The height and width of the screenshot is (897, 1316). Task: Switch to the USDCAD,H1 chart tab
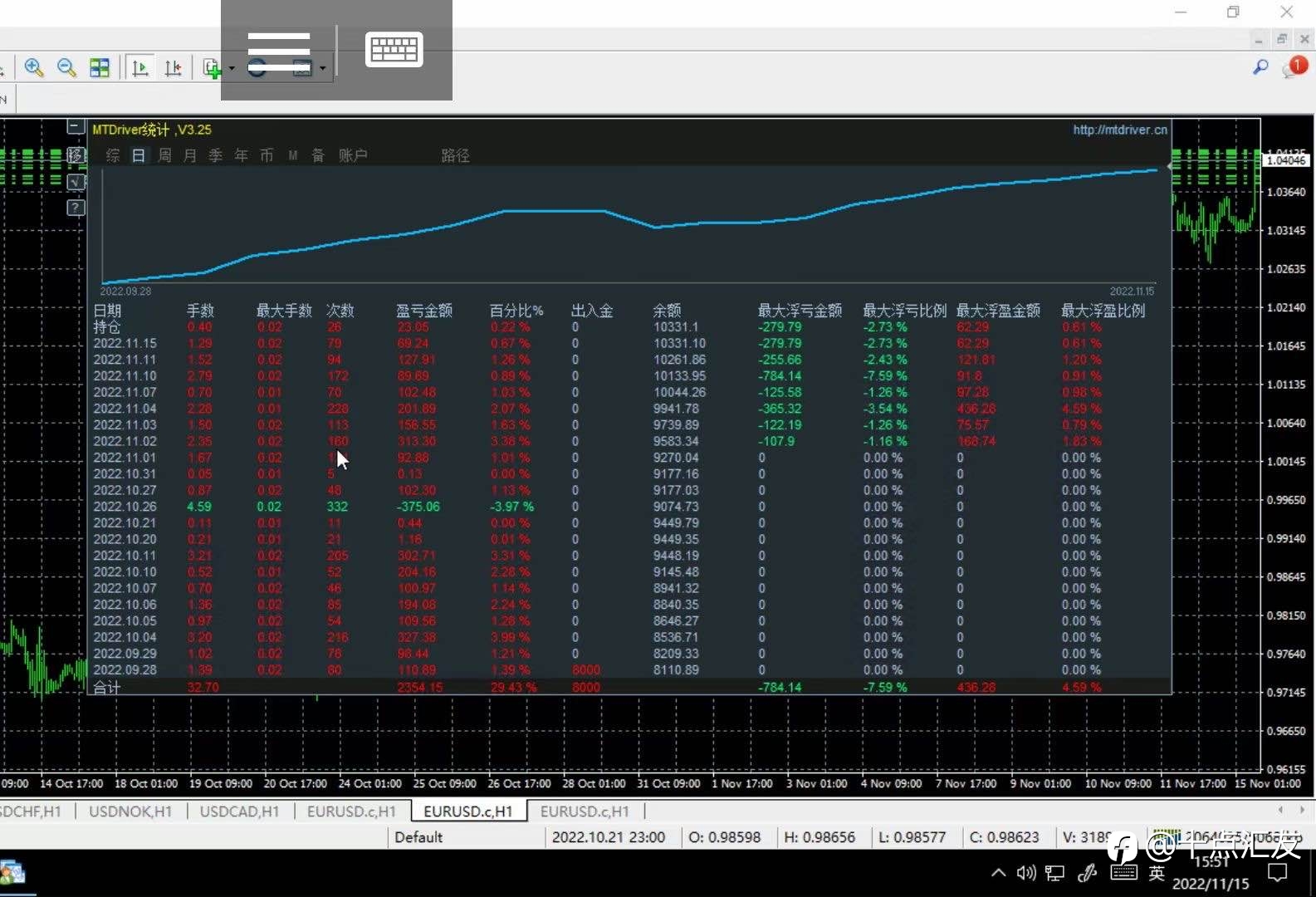239,811
